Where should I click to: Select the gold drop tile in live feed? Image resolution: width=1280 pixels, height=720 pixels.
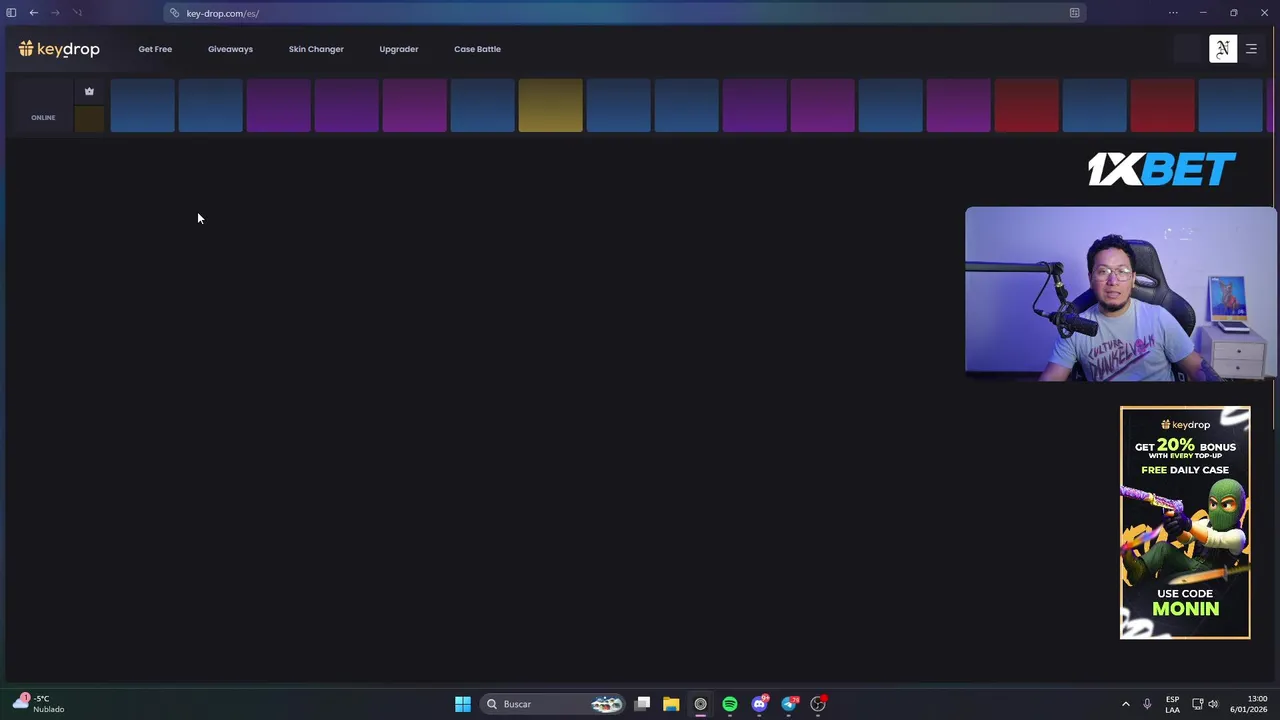click(x=550, y=105)
